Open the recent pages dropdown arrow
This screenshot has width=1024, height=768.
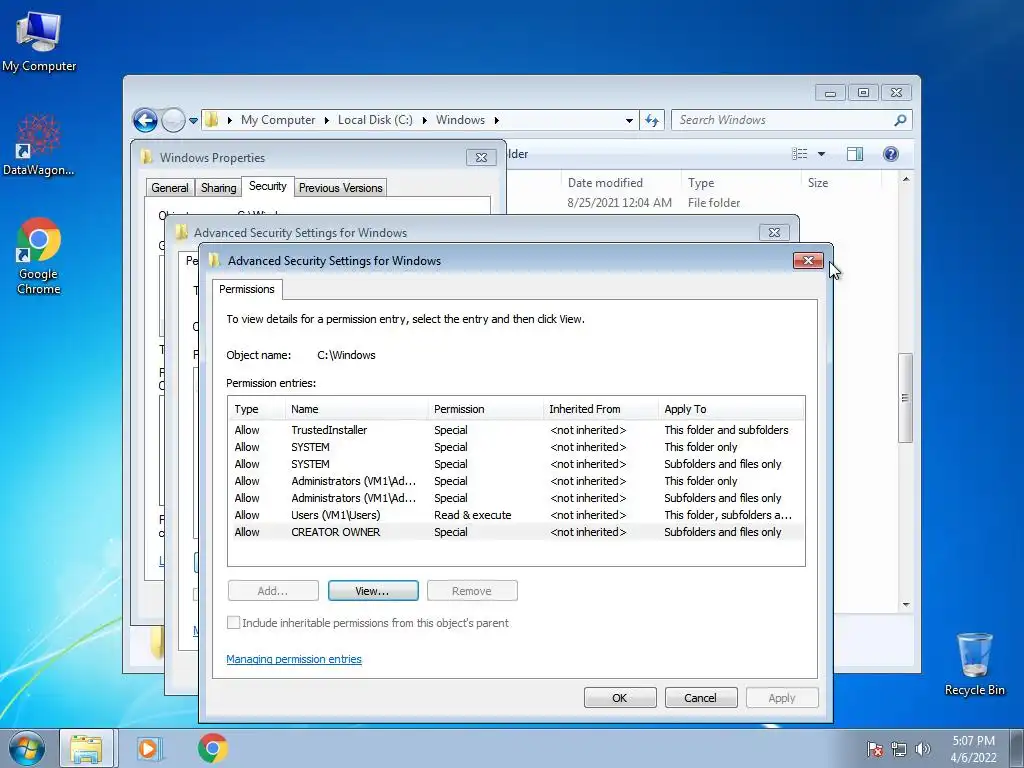tap(193, 121)
